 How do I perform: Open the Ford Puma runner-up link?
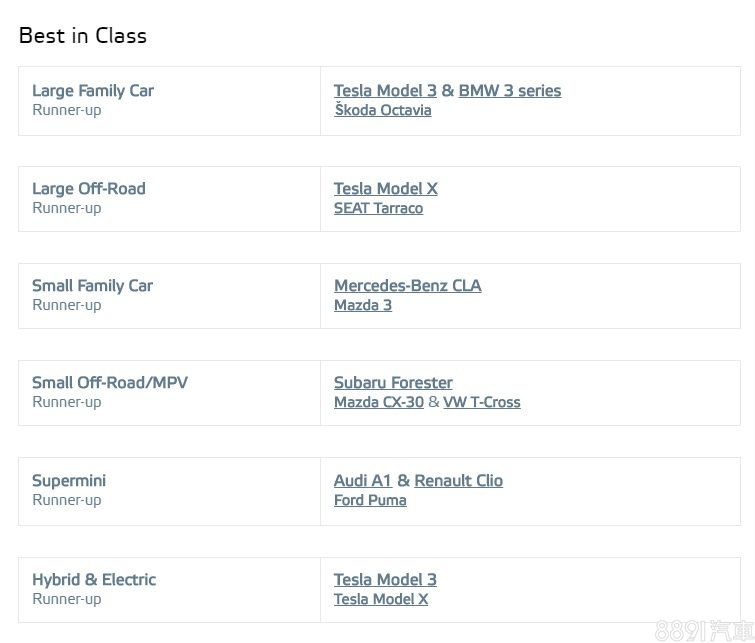click(x=370, y=500)
